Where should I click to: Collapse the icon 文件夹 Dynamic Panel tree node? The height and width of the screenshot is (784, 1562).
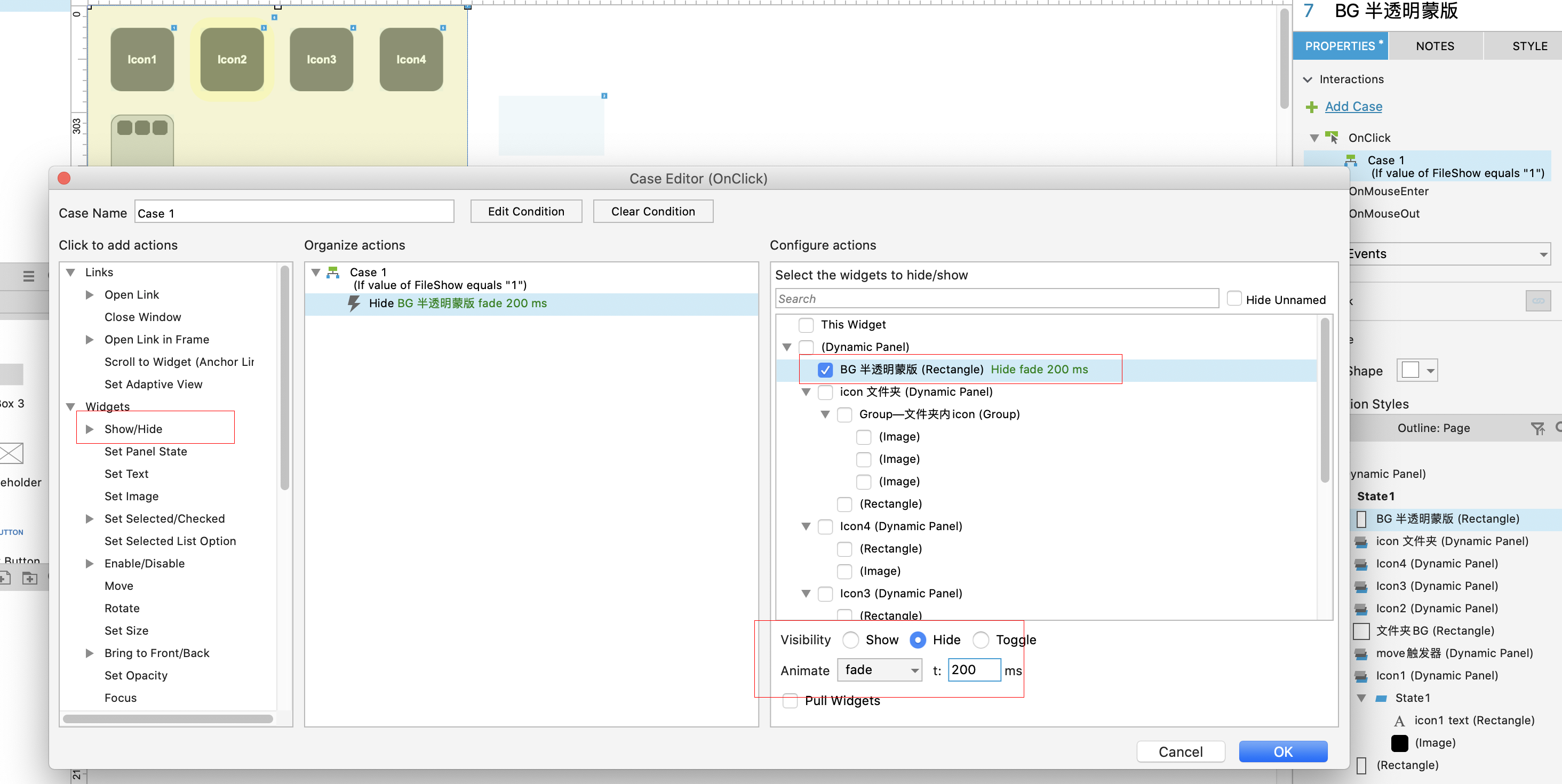(806, 393)
